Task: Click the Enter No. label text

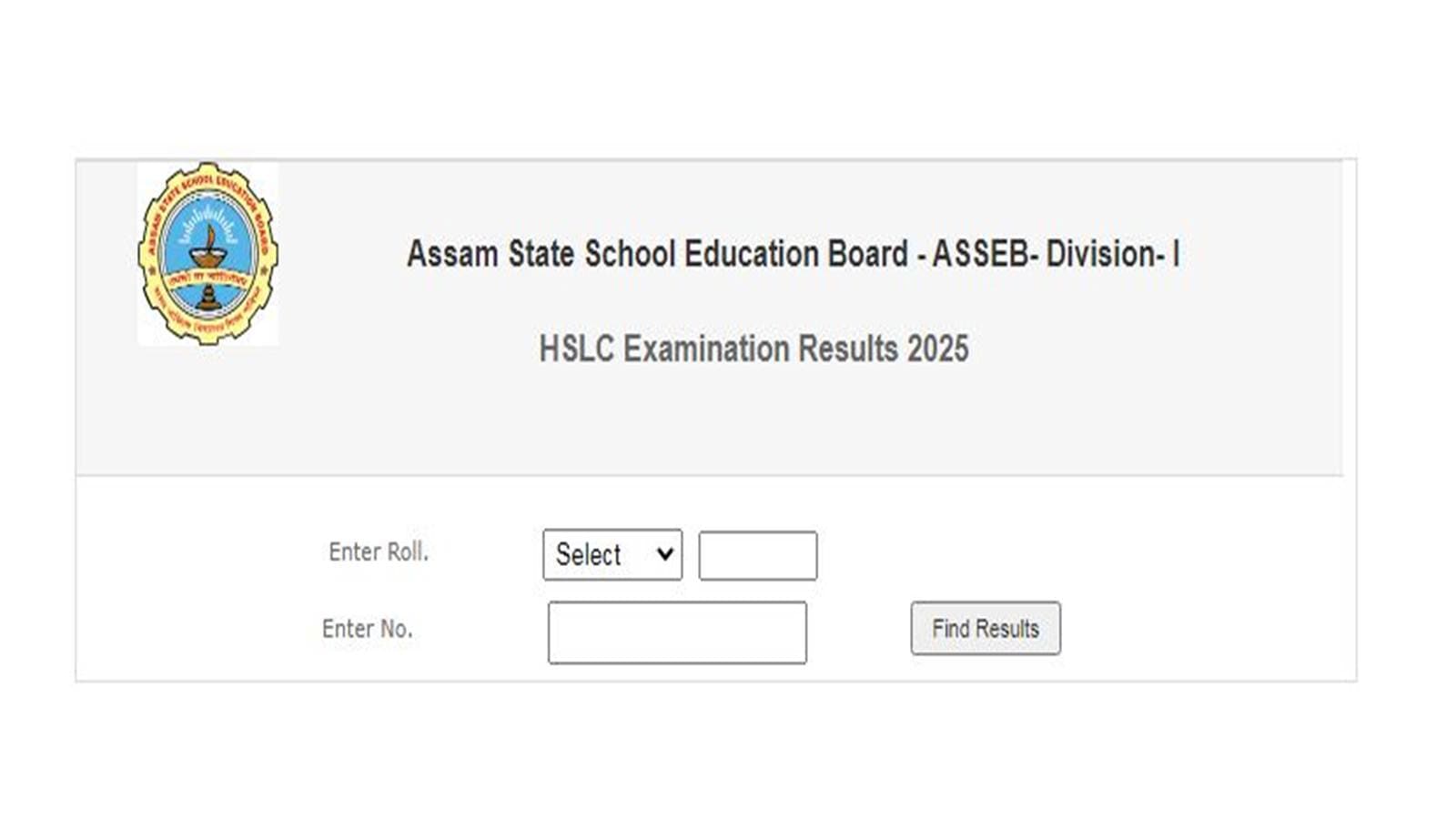Action: pyautogui.click(x=369, y=629)
